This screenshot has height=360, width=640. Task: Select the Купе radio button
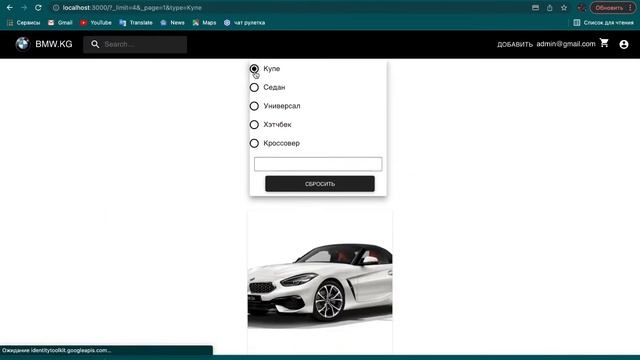click(254, 69)
